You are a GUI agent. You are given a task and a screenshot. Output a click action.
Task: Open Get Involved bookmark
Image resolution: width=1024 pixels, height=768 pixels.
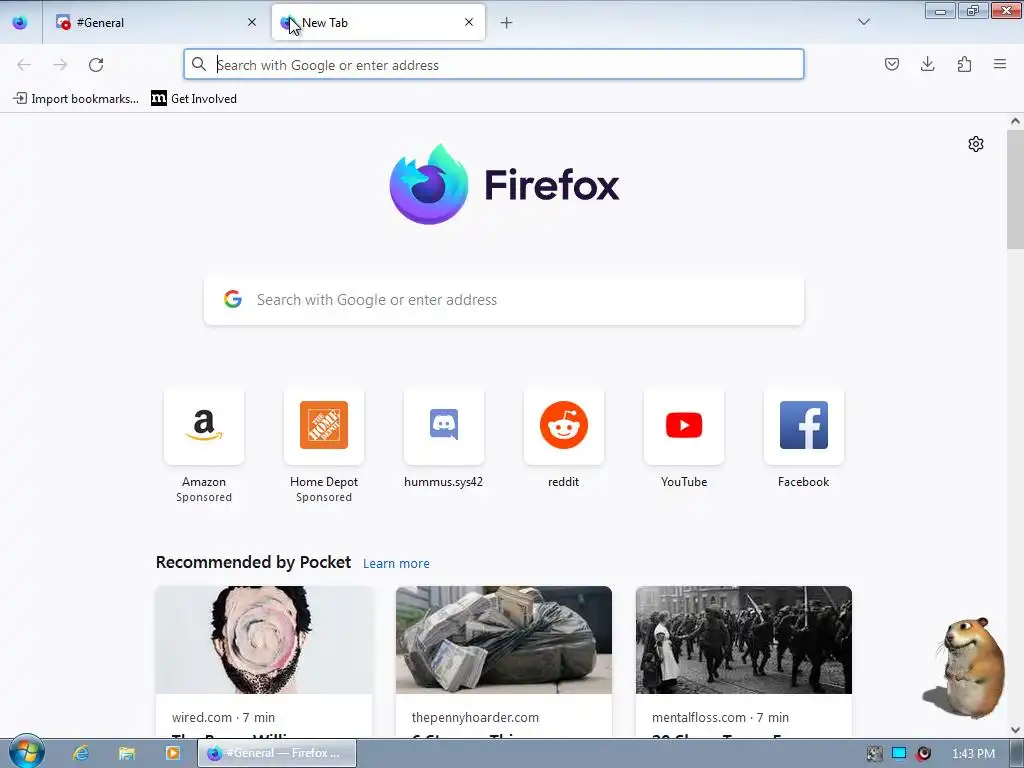(x=194, y=99)
